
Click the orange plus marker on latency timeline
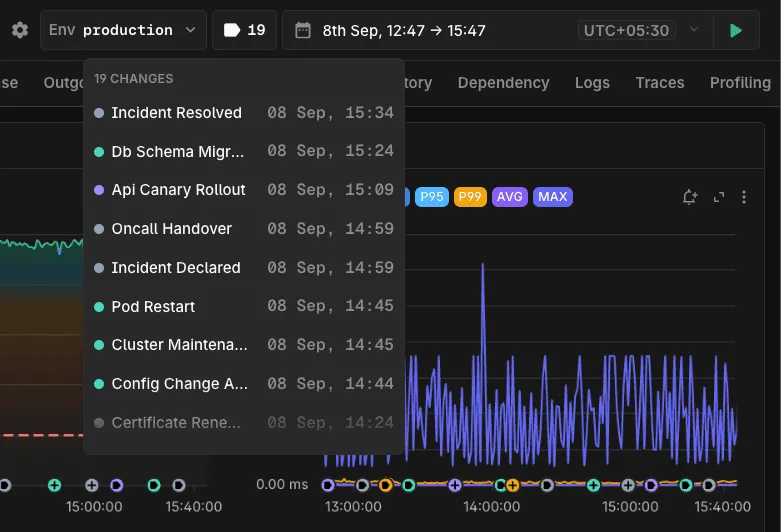tap(512, 485)
